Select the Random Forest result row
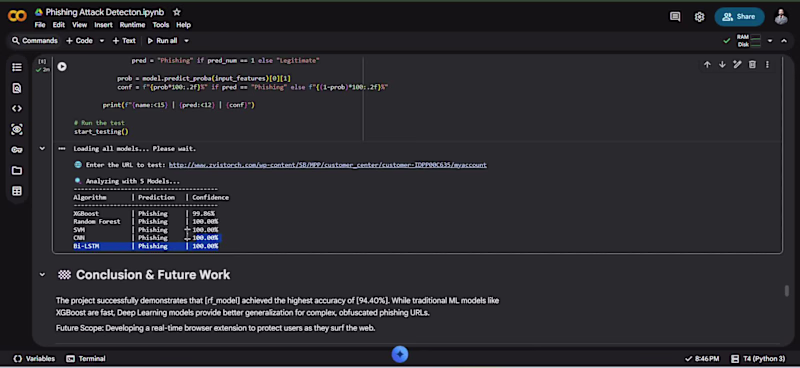Viewport: 800px width, 368px height. [145, 222]
